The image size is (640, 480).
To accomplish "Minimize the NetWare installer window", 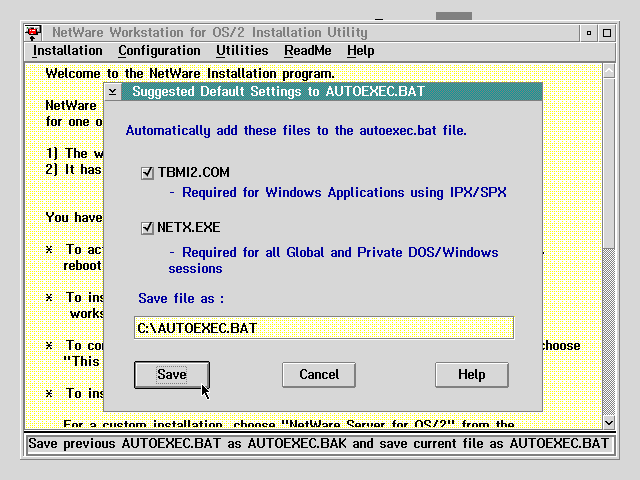I will point(589,33).
